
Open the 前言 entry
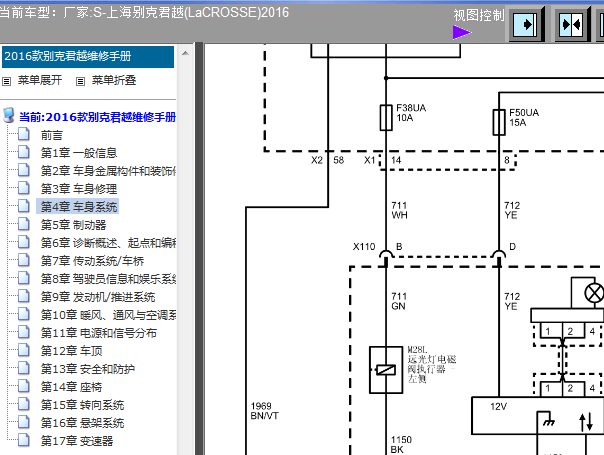[x=52, y=135]
